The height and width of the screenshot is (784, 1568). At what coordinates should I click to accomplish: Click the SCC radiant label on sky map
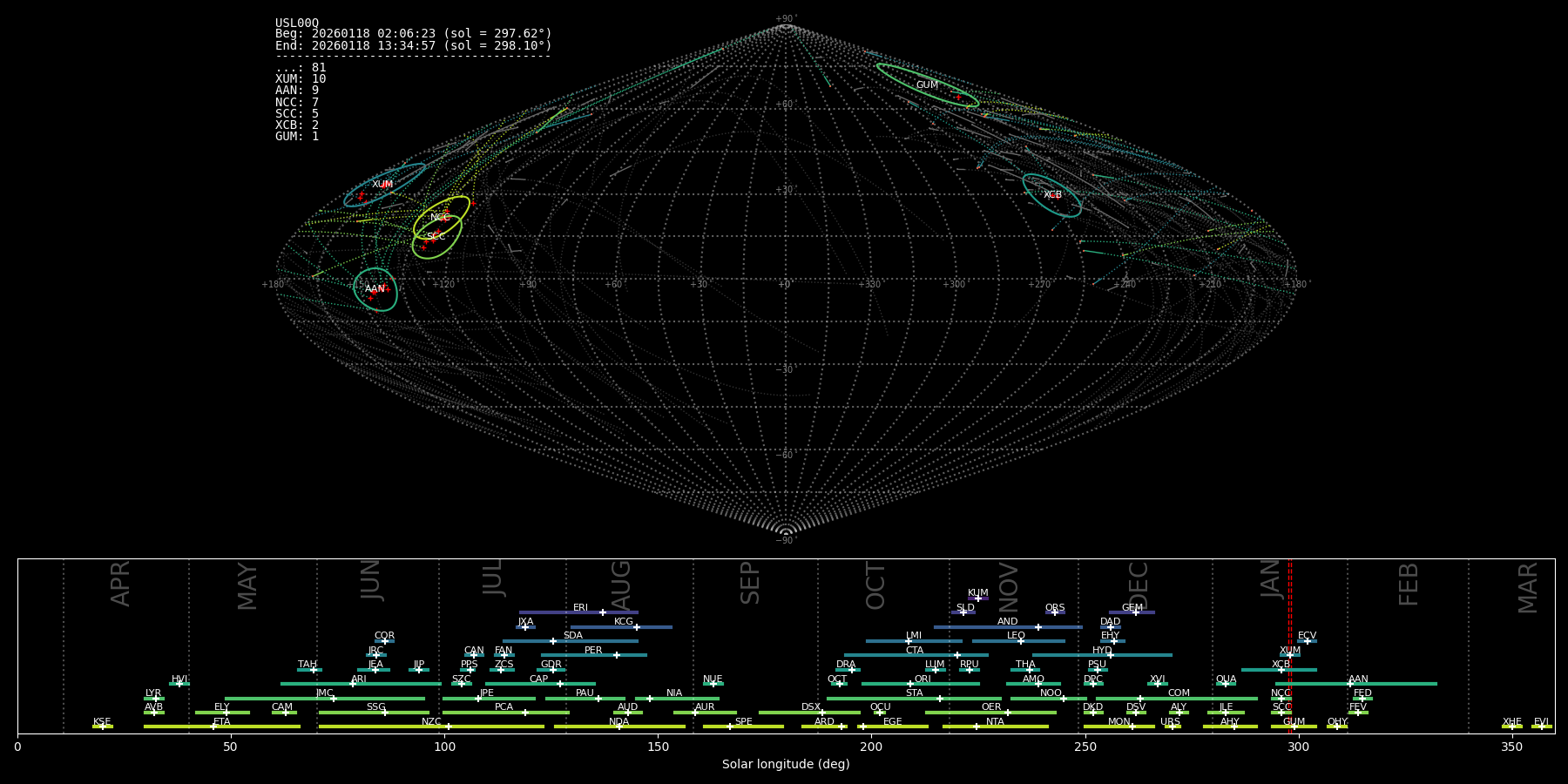tap(436, 237)
